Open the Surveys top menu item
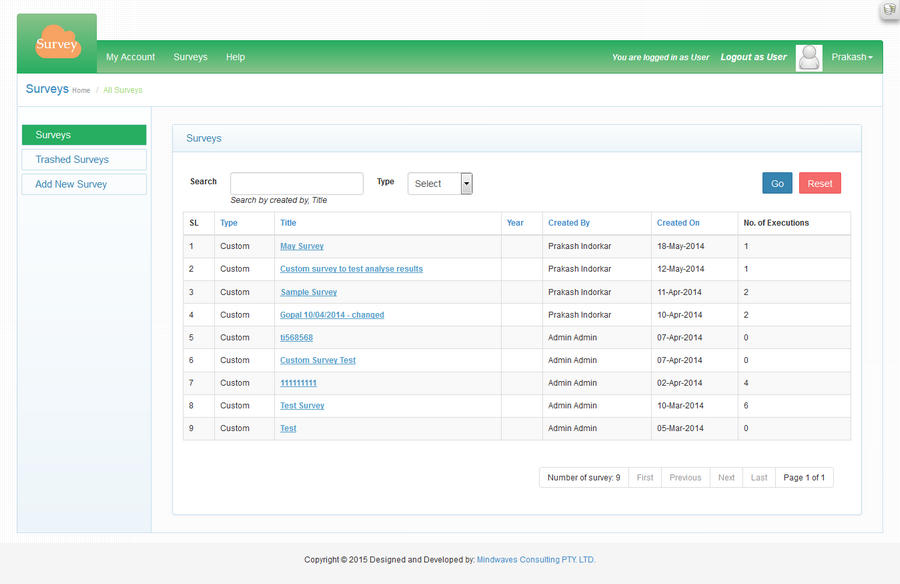 (191, 57)
